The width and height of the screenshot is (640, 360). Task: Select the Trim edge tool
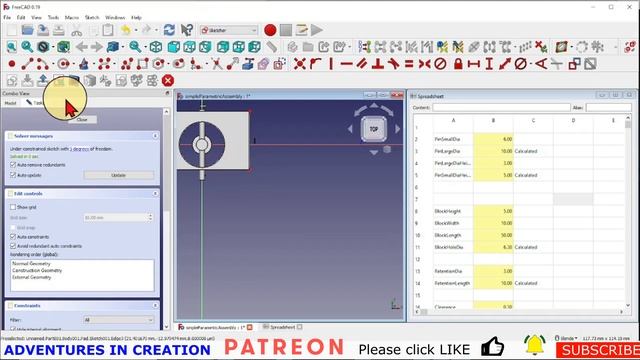point(217,64)
